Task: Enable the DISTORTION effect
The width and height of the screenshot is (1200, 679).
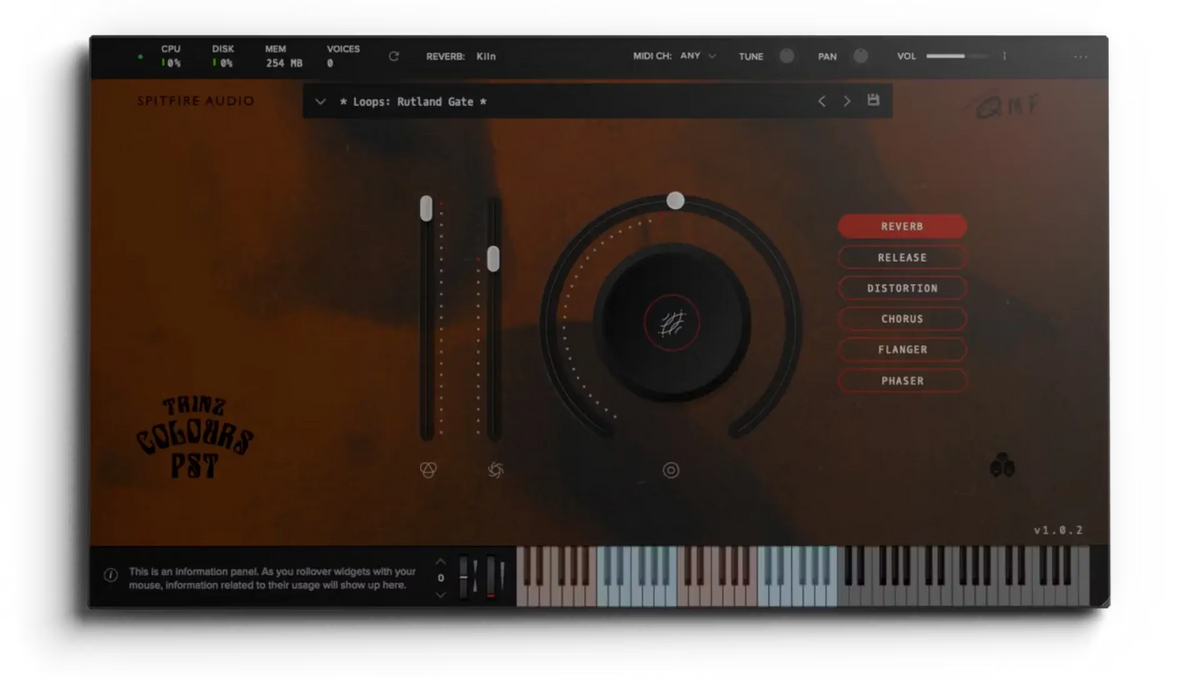Action: pyautogui.click(x=902, y=288)
